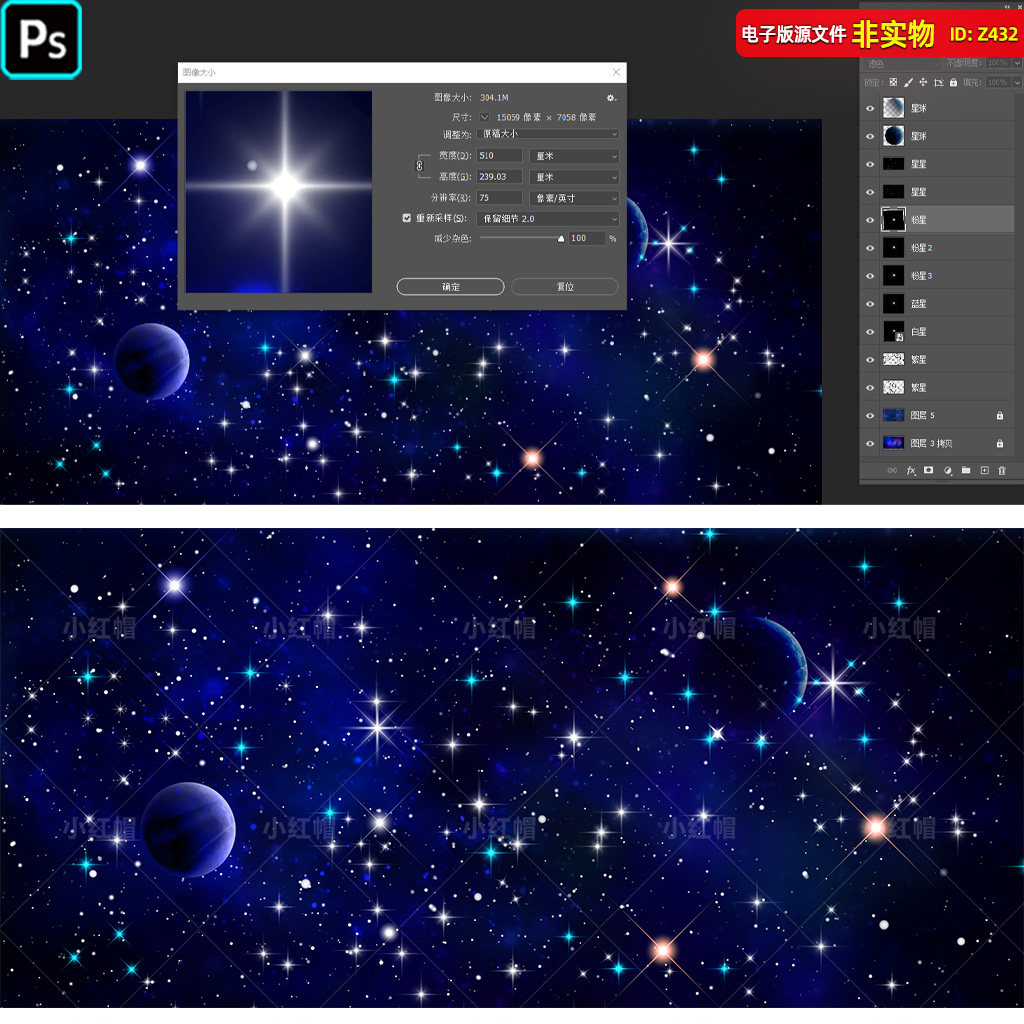Viewport: 1024px width, 1024px height.
Task: Confirm with the 确定 button
Action: tap(451, 287)
